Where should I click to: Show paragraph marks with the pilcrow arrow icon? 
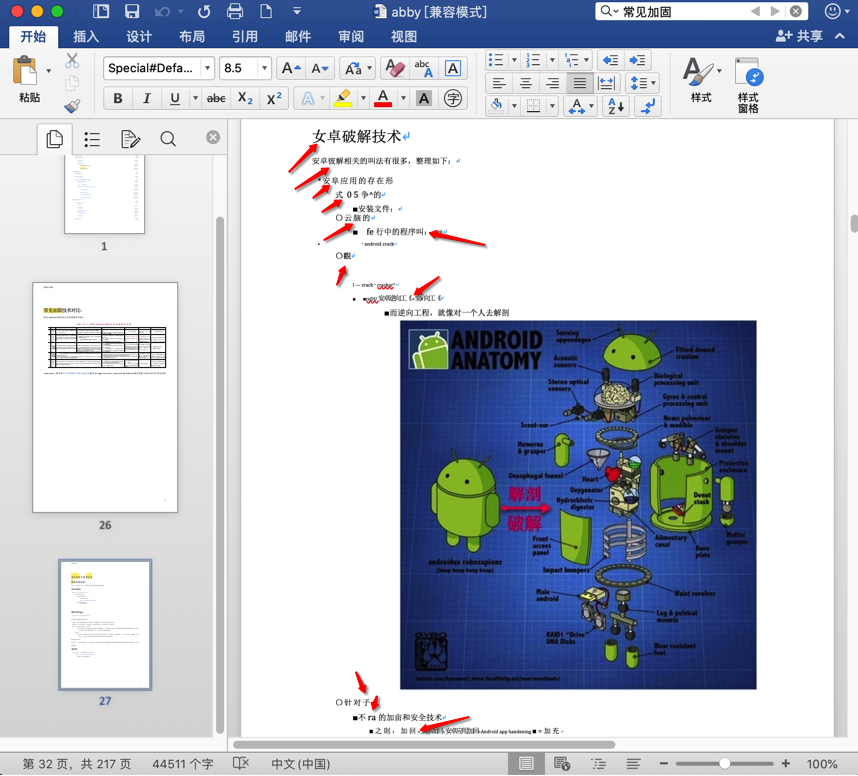(648, 106)
